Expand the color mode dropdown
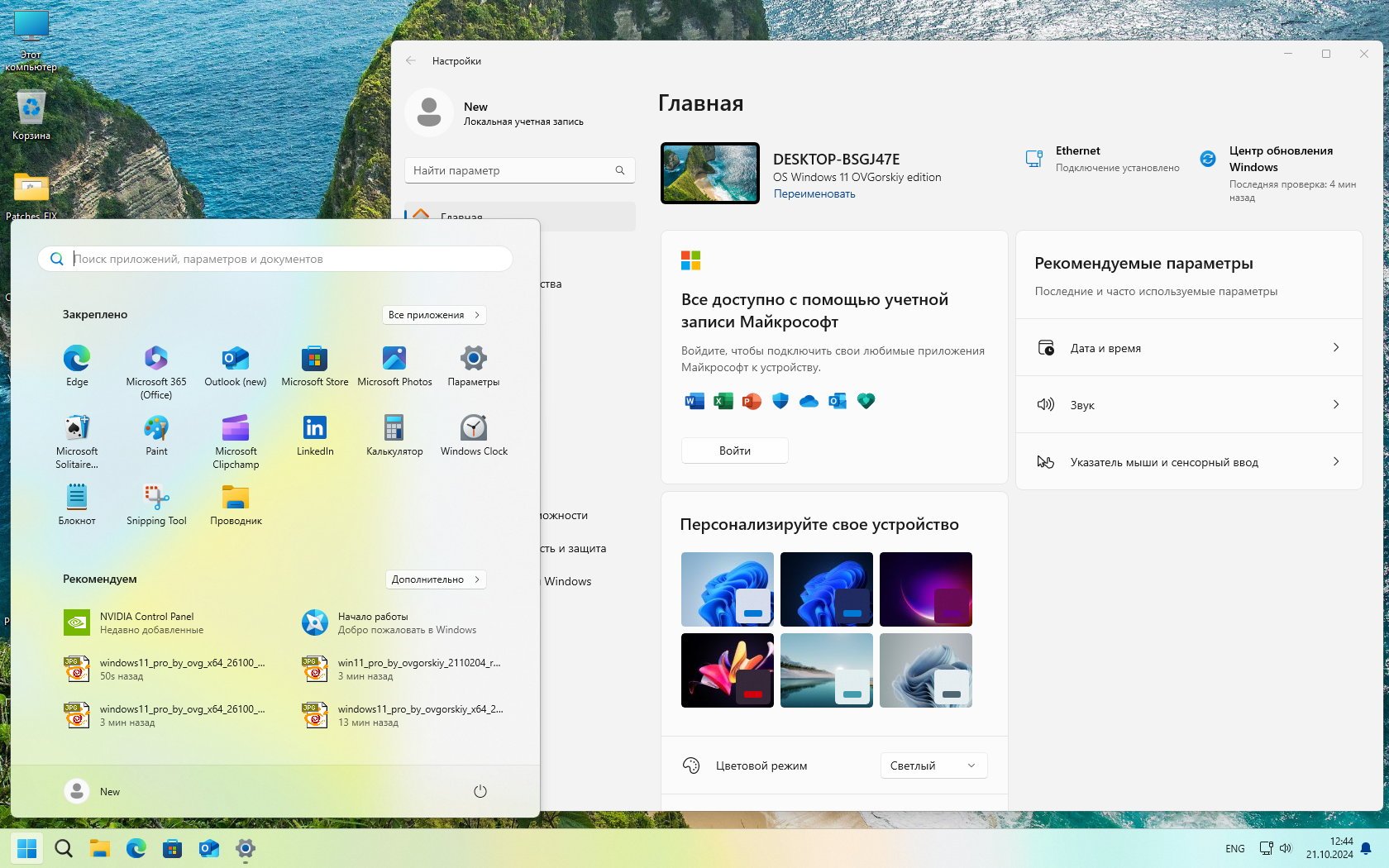This screenshot has width=1389, height=868. coord(933,765)
